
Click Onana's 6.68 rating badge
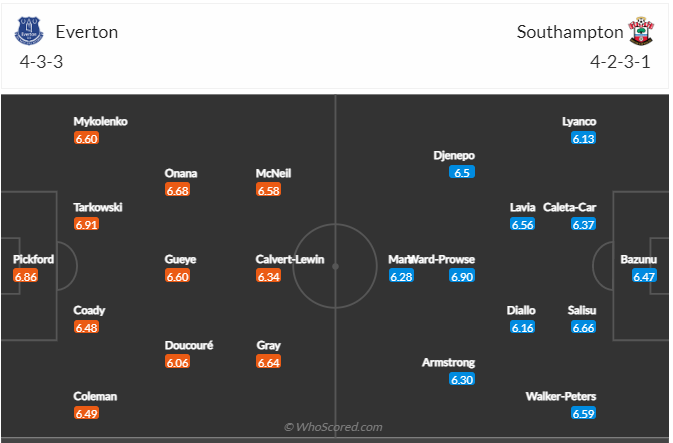point(178,190)
